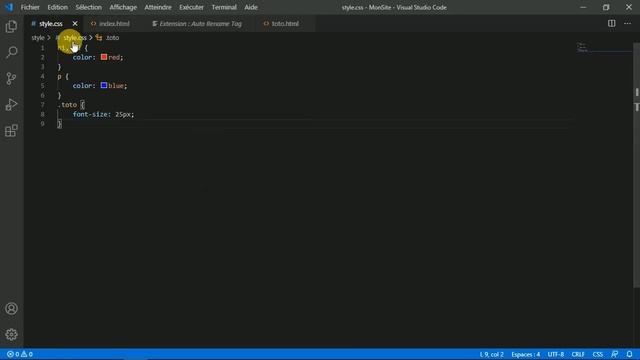640x360 pixels.
Task: Split the editor to the right
Action: (611, 24)
